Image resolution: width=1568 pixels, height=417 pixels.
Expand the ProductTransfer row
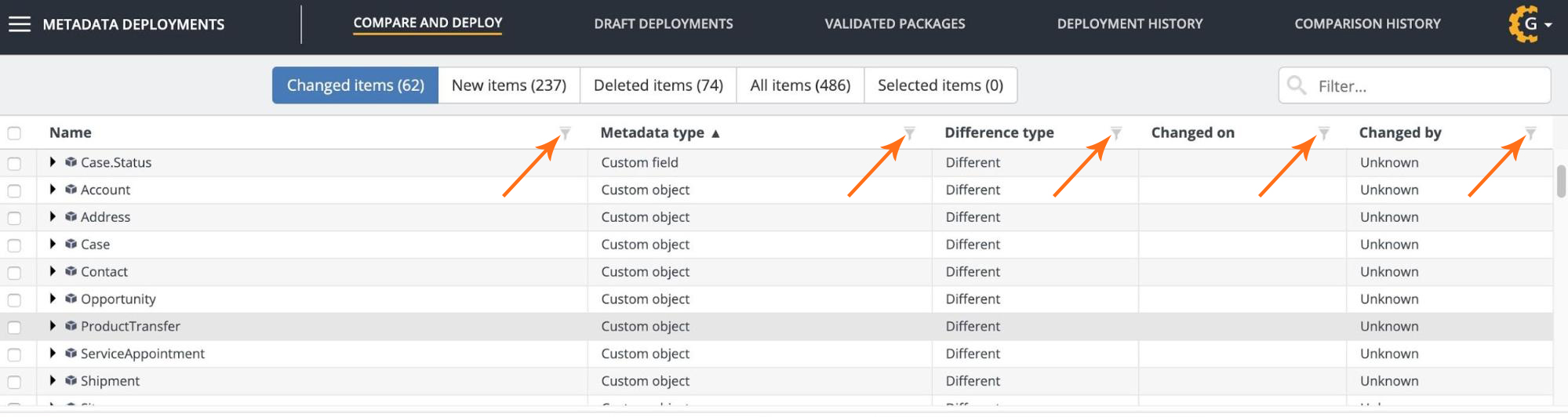coord(53,326)
